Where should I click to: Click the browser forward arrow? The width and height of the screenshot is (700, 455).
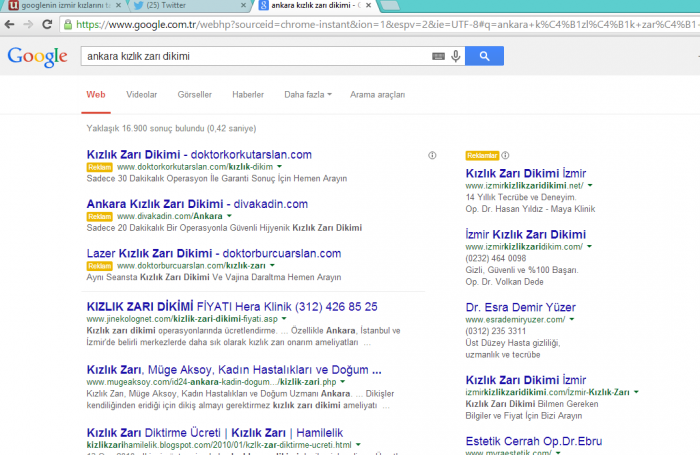28,24
